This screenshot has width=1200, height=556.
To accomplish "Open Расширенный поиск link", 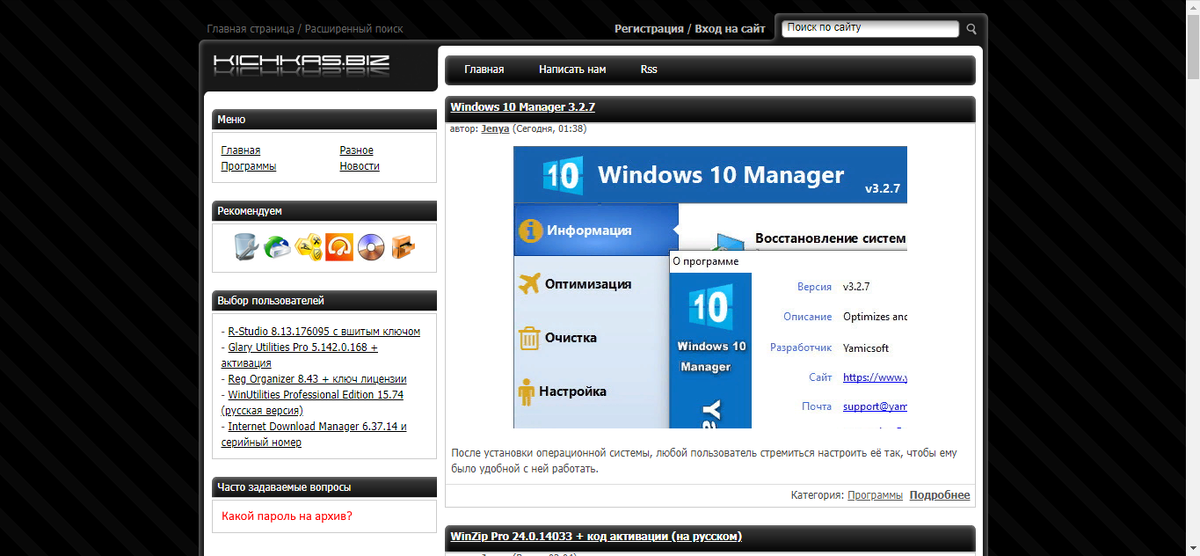I will [354, 29].
